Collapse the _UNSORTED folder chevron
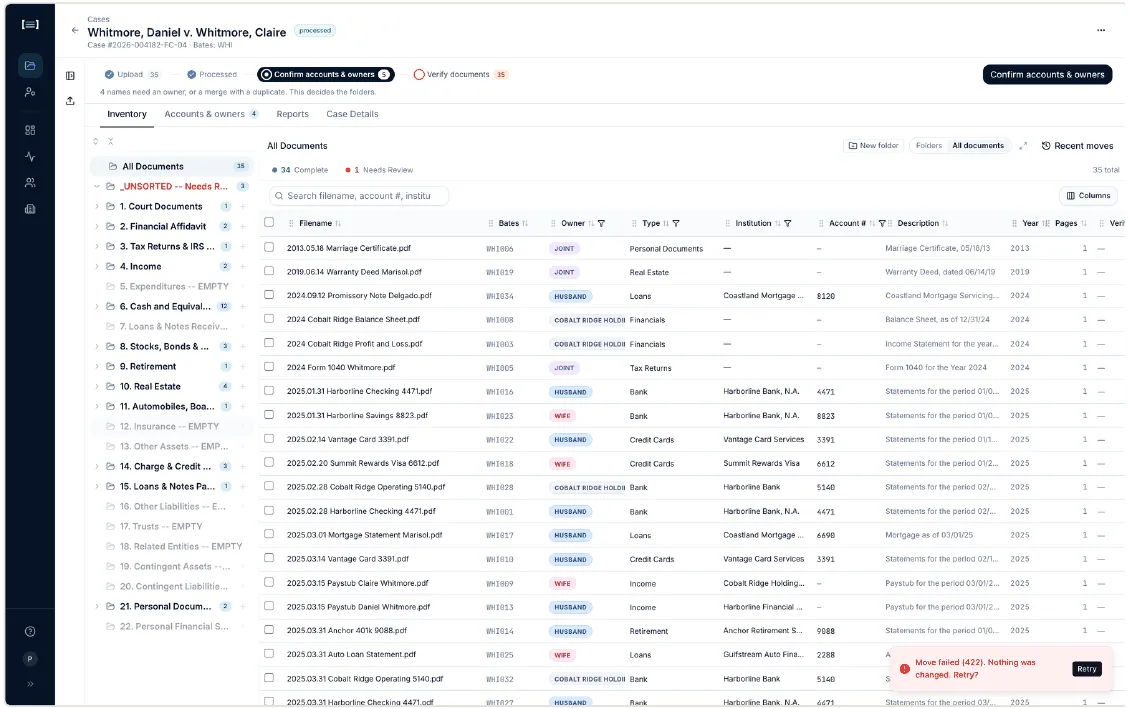 (97, 186)
